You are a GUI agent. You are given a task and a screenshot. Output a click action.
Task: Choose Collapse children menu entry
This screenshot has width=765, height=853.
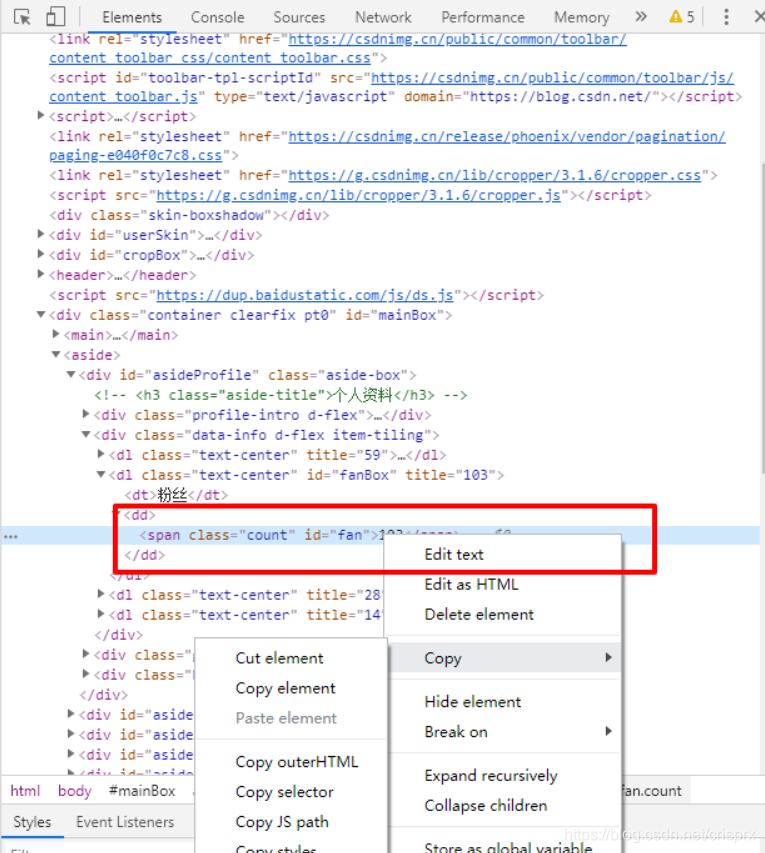click(x=502, y=805)
